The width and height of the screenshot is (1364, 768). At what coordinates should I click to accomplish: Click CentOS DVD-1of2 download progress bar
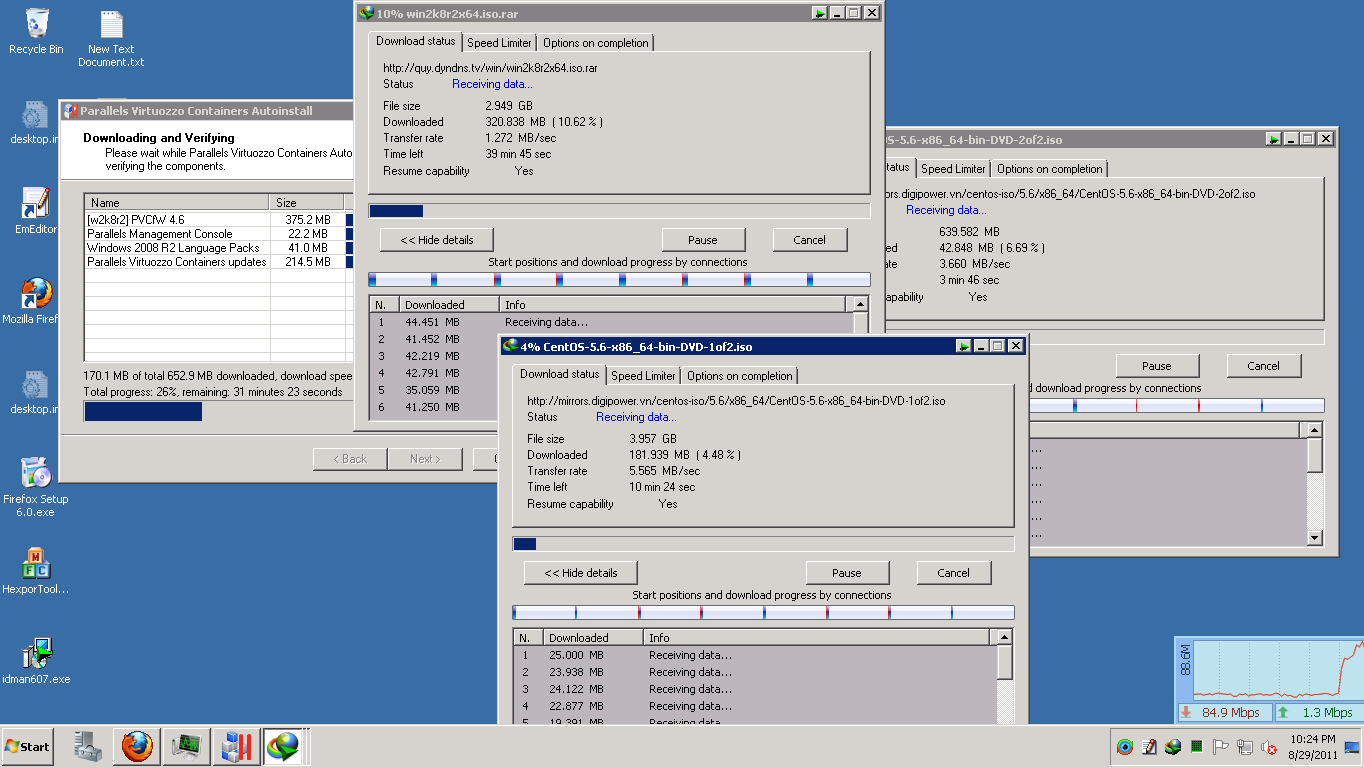(763, 544)
